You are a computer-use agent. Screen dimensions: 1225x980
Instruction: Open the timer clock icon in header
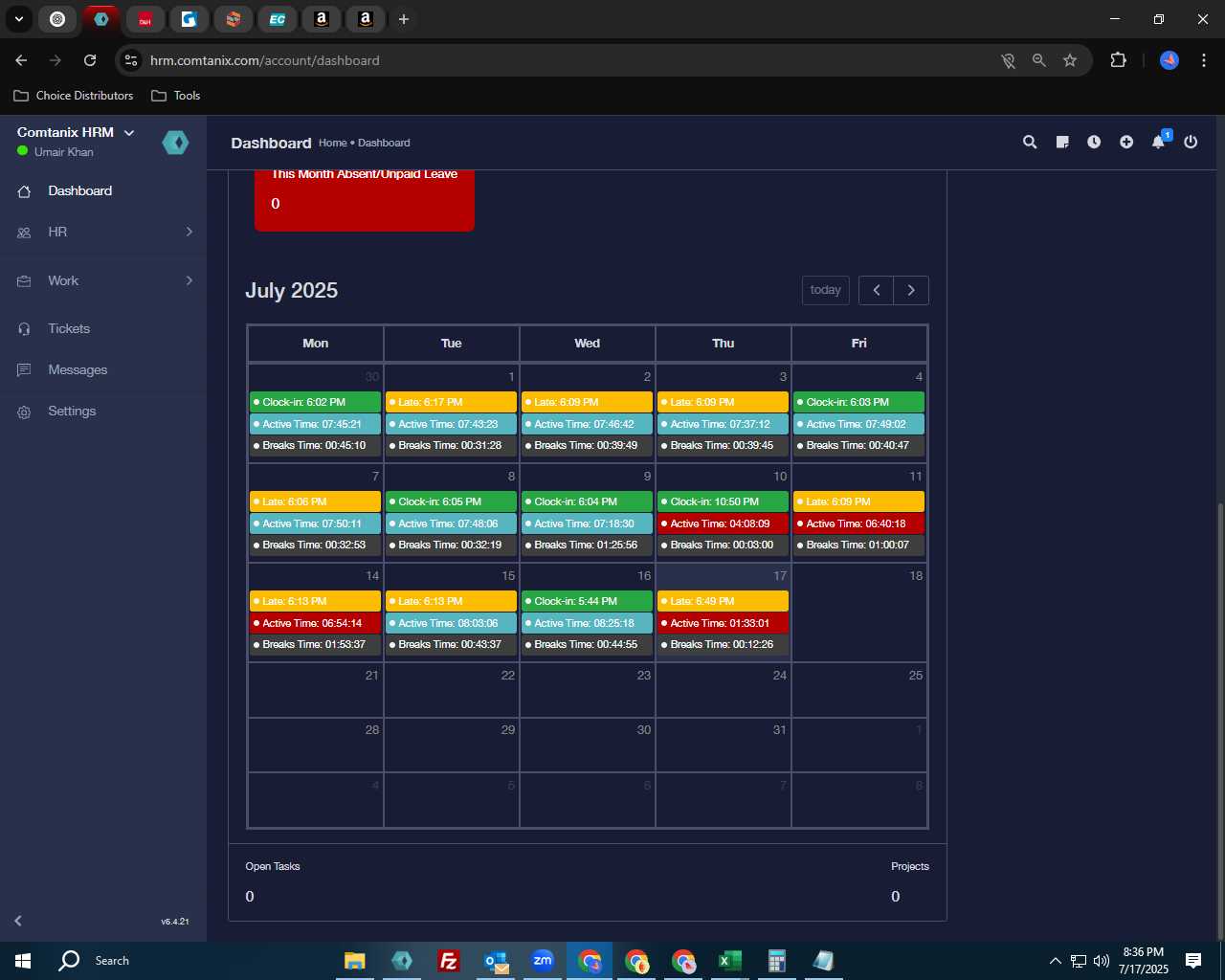pyautogui.click(x=1094, y=142)
